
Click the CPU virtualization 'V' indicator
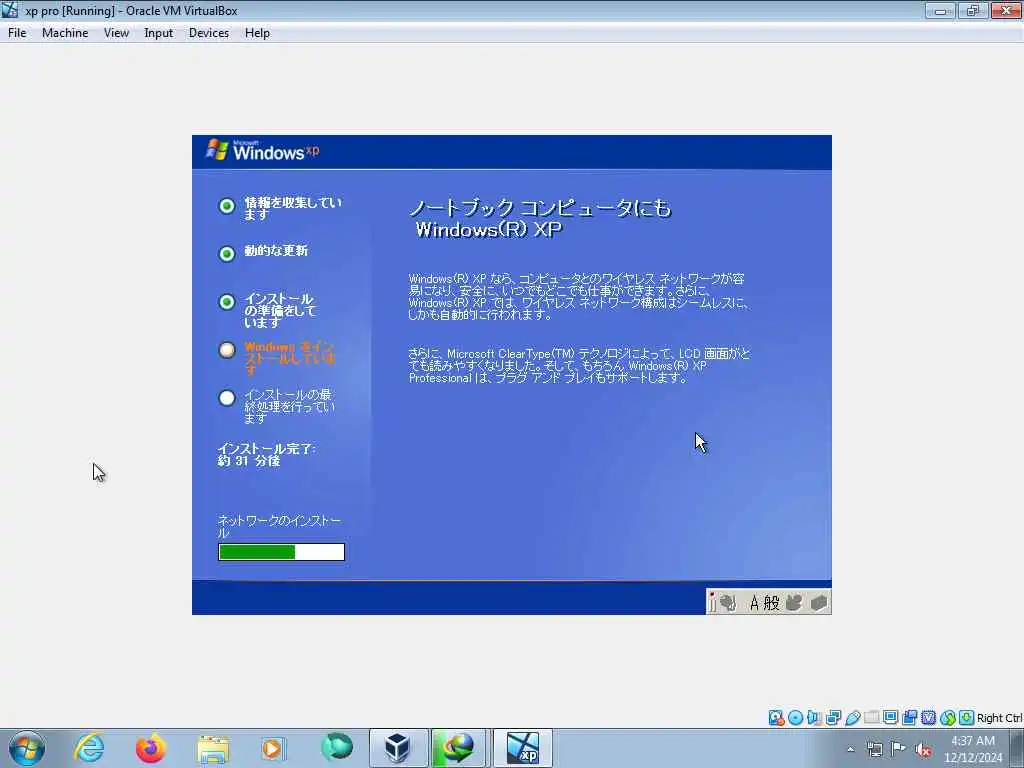click(928, 718)
